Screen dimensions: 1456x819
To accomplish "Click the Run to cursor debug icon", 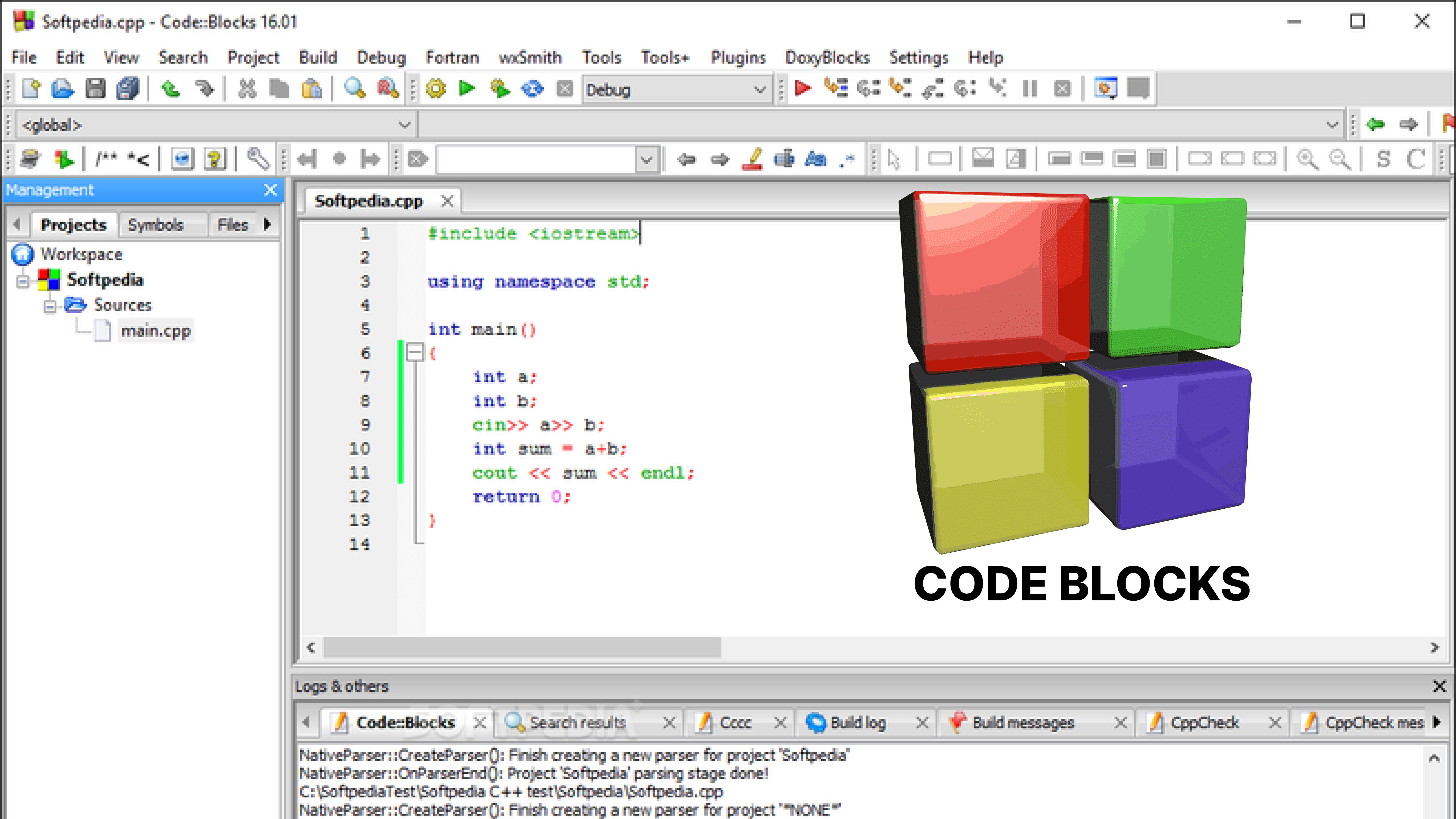I will coord(835,88).
